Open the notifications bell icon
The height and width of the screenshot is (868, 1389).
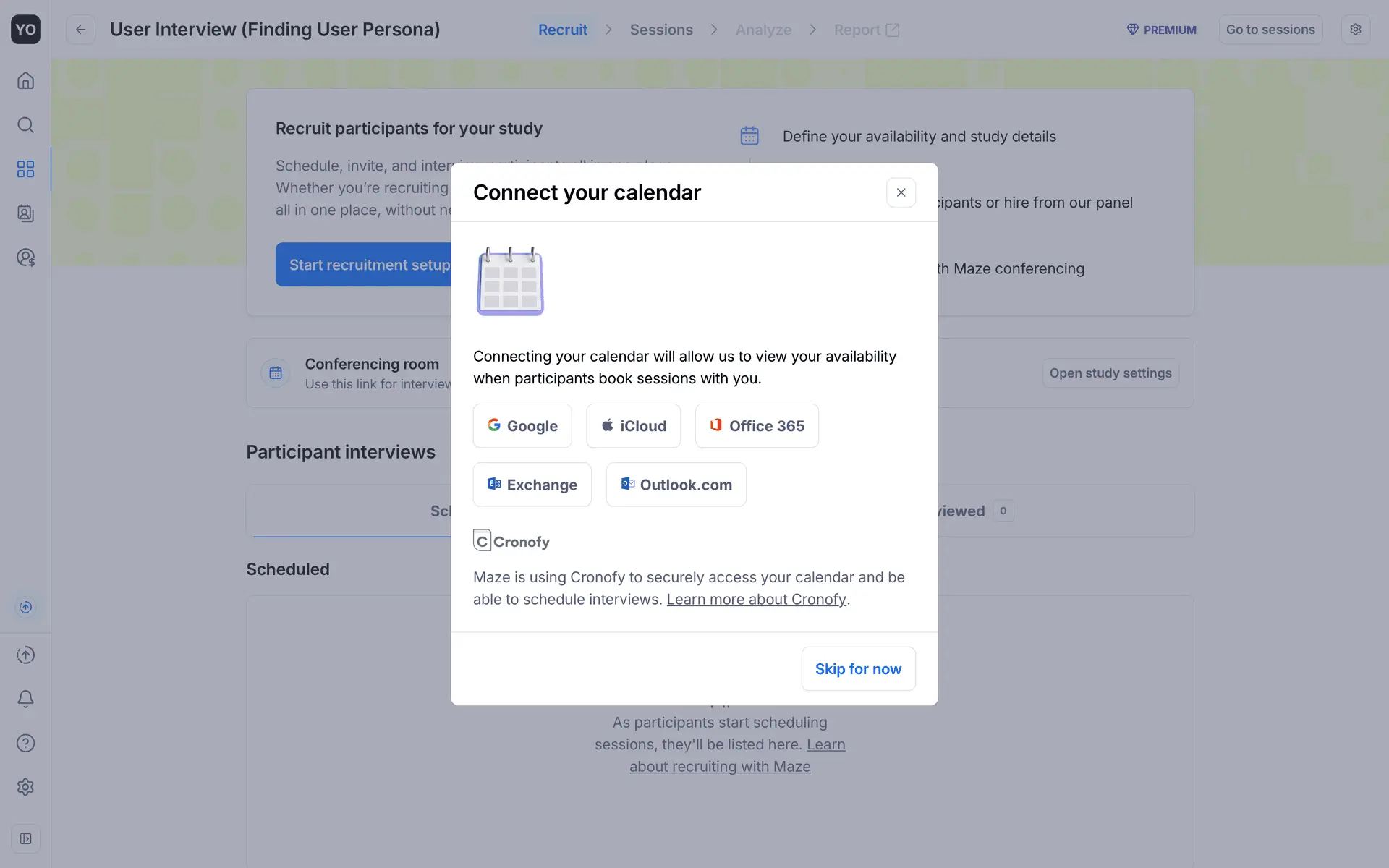(x=25, y=699)
